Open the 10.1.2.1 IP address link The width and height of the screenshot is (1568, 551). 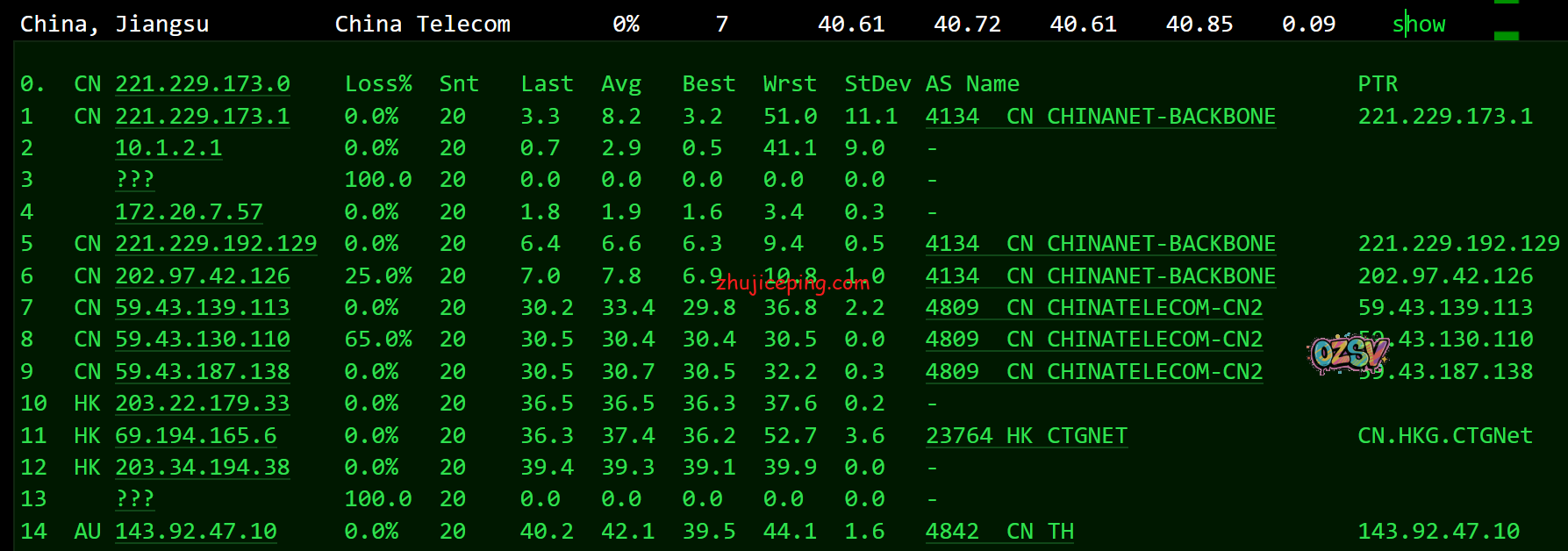168,148
